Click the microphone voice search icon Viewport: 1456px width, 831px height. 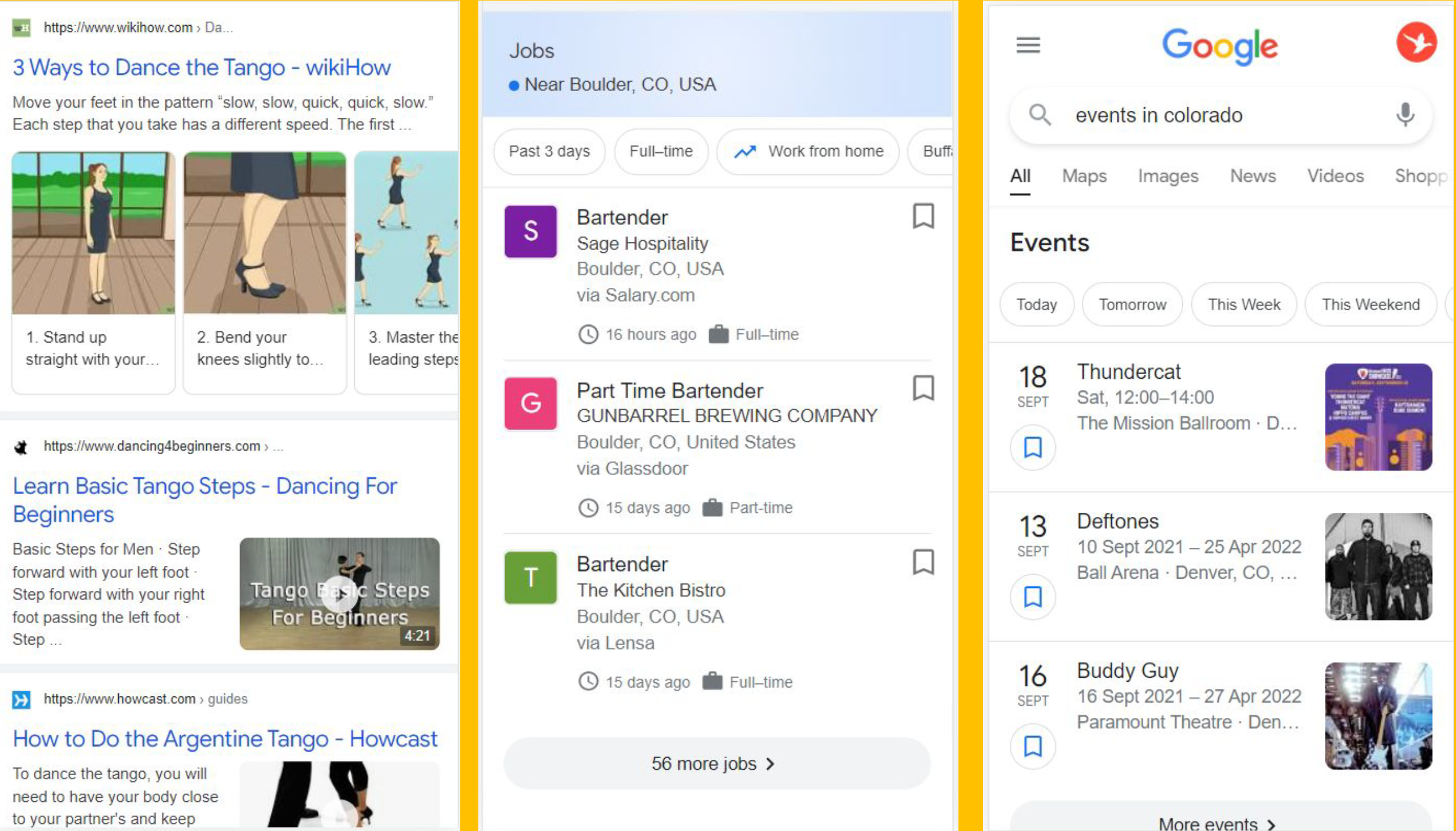[1405, 115]
